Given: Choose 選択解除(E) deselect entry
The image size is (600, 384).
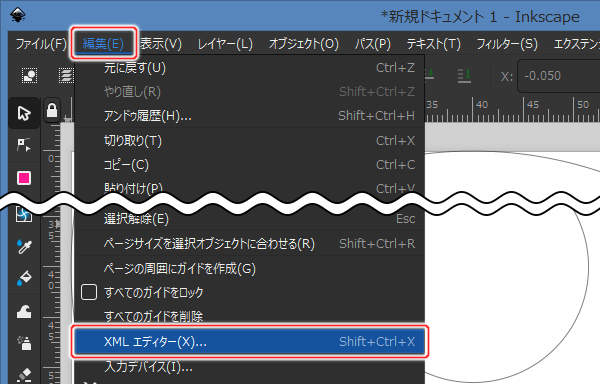Looking at the screenshot, I should pyautogui.click(x=249, y=220).
